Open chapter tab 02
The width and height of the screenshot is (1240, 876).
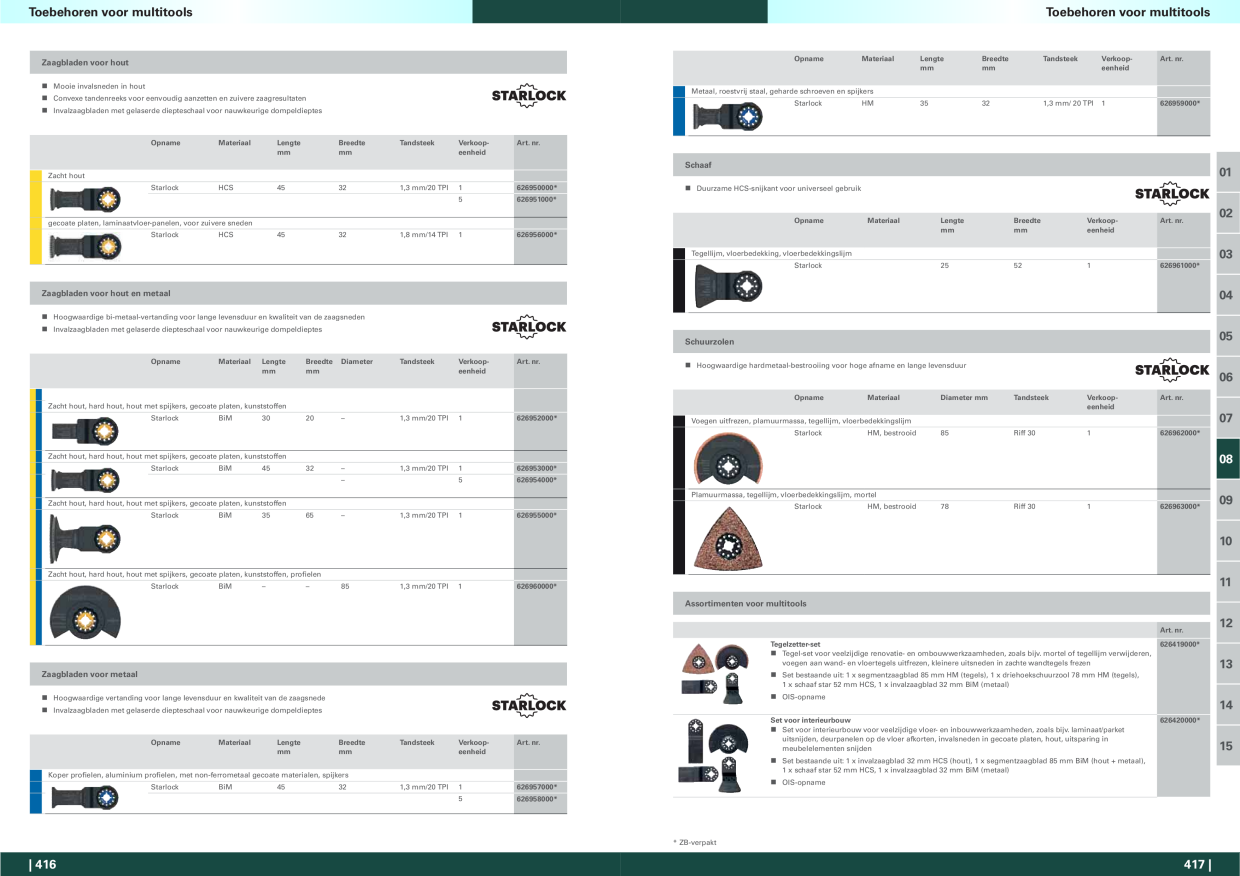coord(1226,213)
